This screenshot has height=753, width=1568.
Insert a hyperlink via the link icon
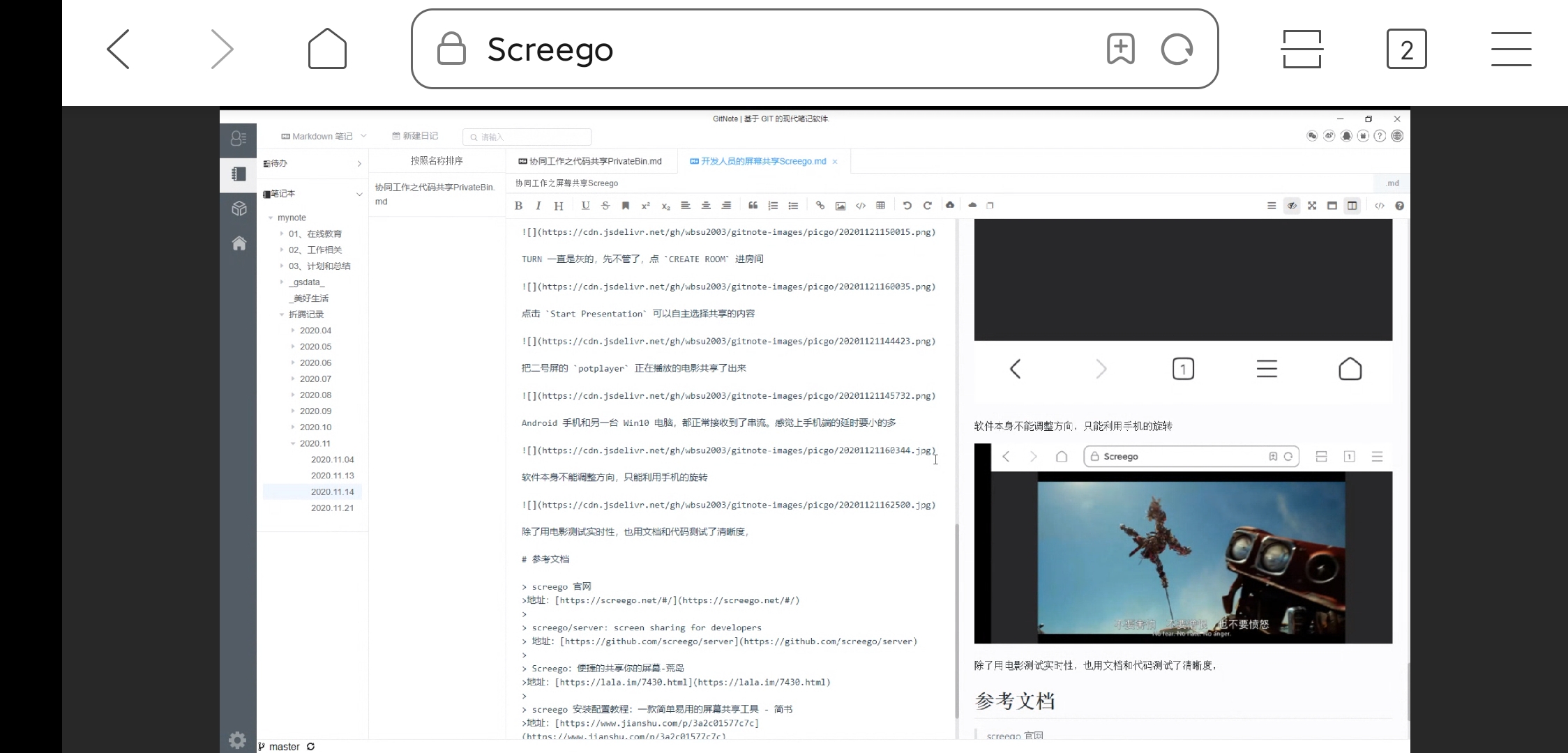point(820,206)
